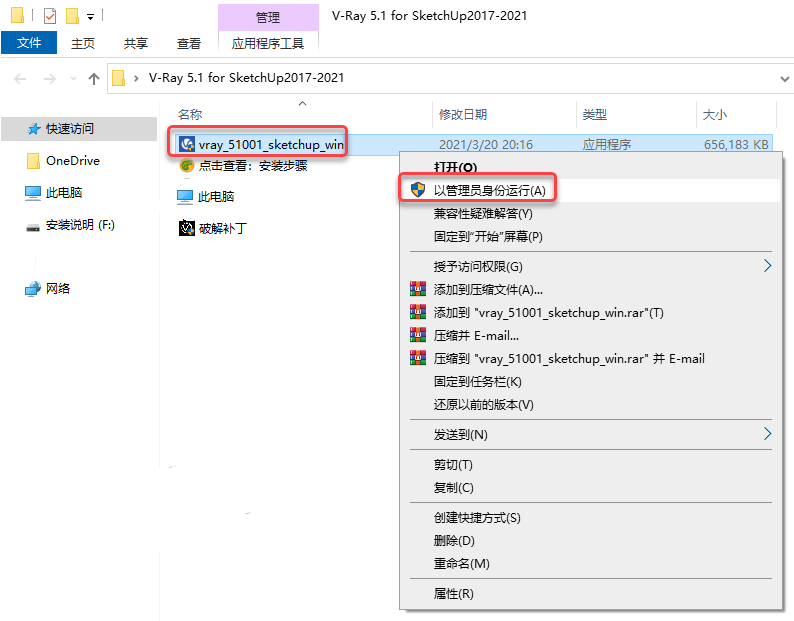Viewport: 794px width, 621px height.
Task: Click the folder icon in the title bar
Action: (17, 16)
